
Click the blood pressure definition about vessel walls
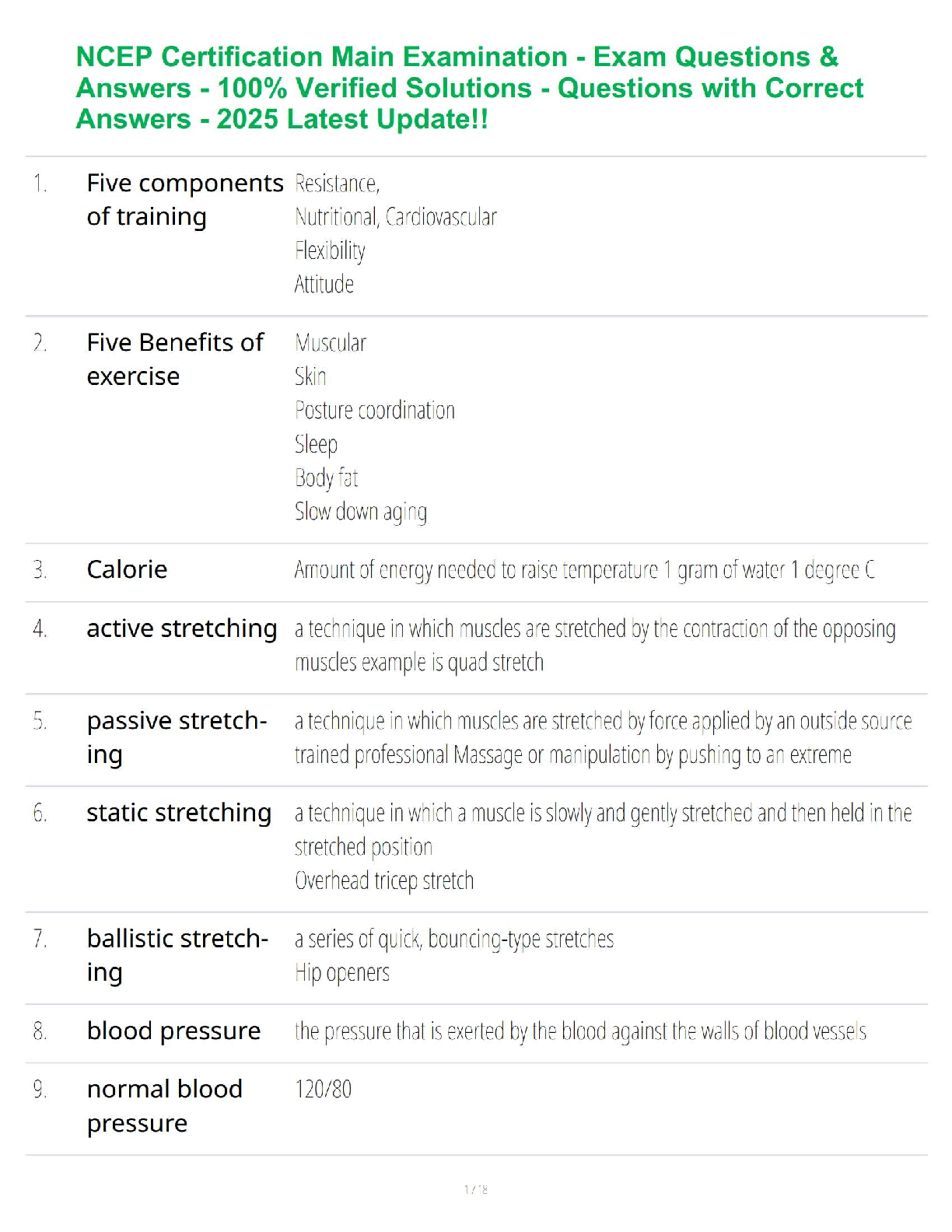click(580, 1031)
